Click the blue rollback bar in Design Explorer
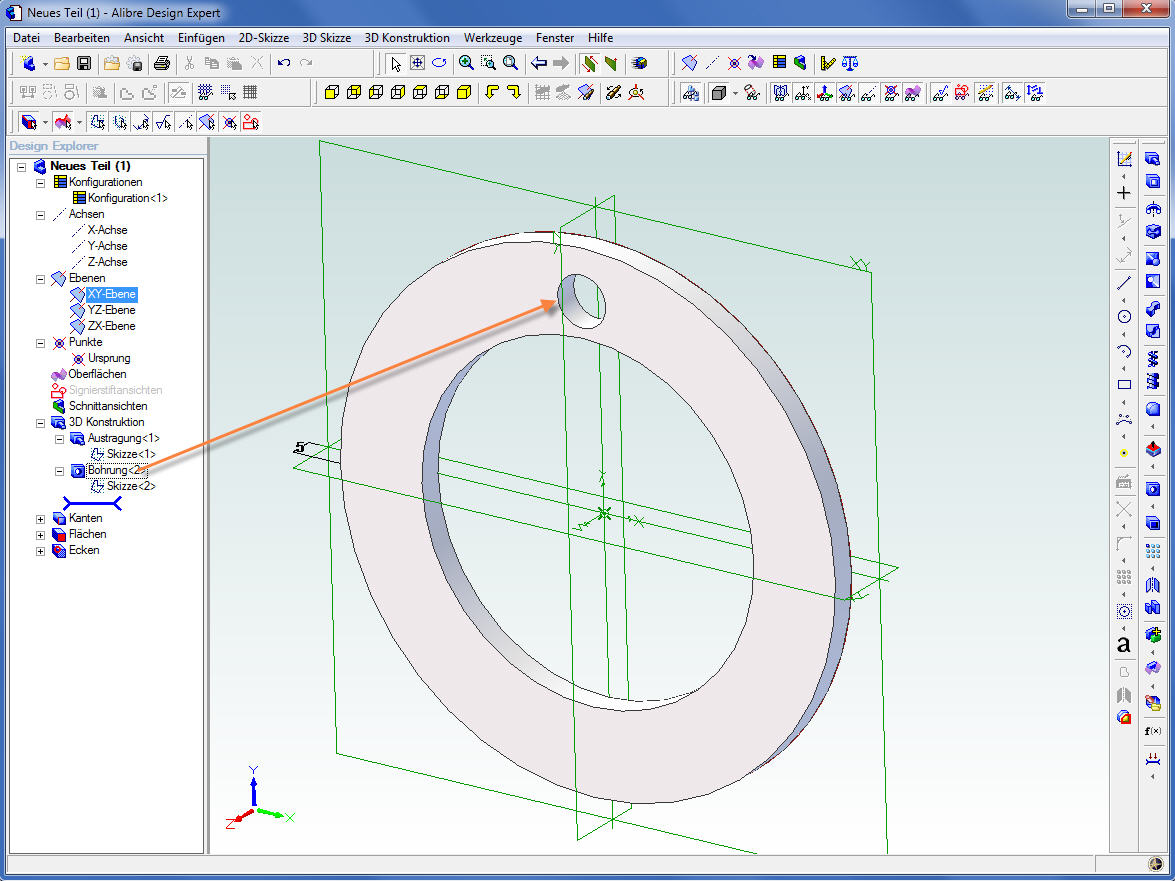Image resolution: width=1175 pixels, height=881 pixels. tap(92, 503)
